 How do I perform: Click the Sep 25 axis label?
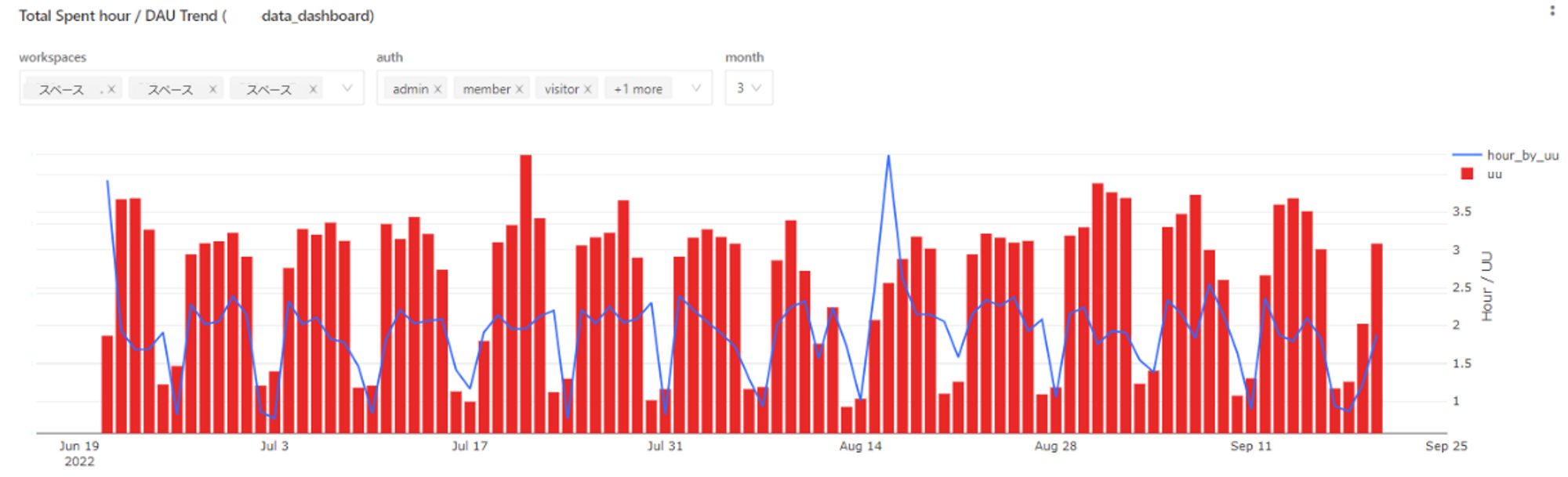(1446, 446)
